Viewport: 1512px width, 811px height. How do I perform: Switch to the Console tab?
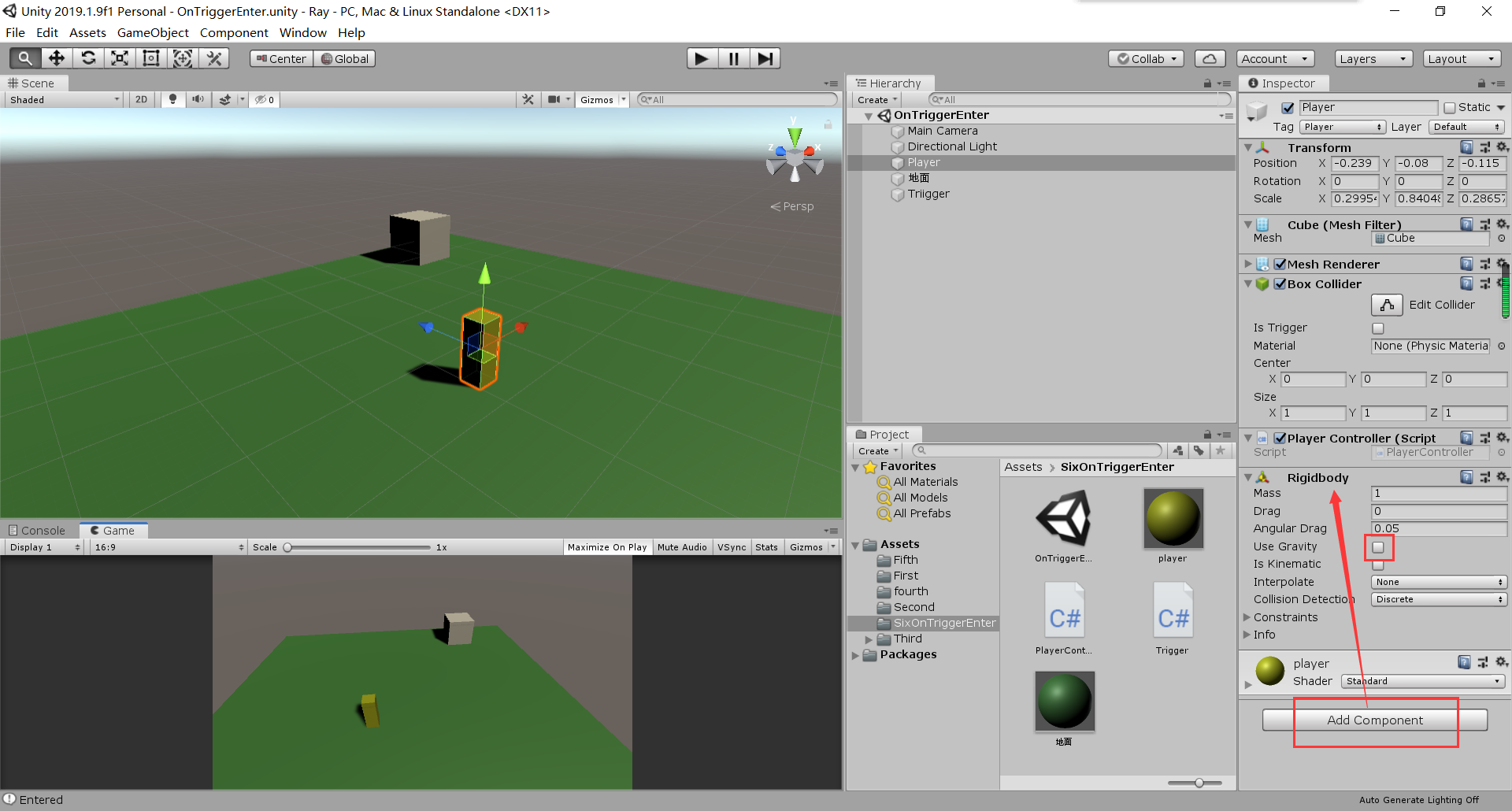click(x=39, y=530)
